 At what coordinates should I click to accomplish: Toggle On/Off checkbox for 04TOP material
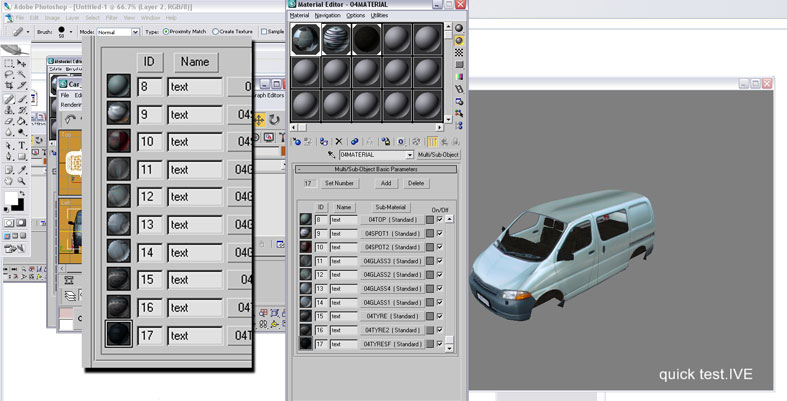tap(439, 219)
